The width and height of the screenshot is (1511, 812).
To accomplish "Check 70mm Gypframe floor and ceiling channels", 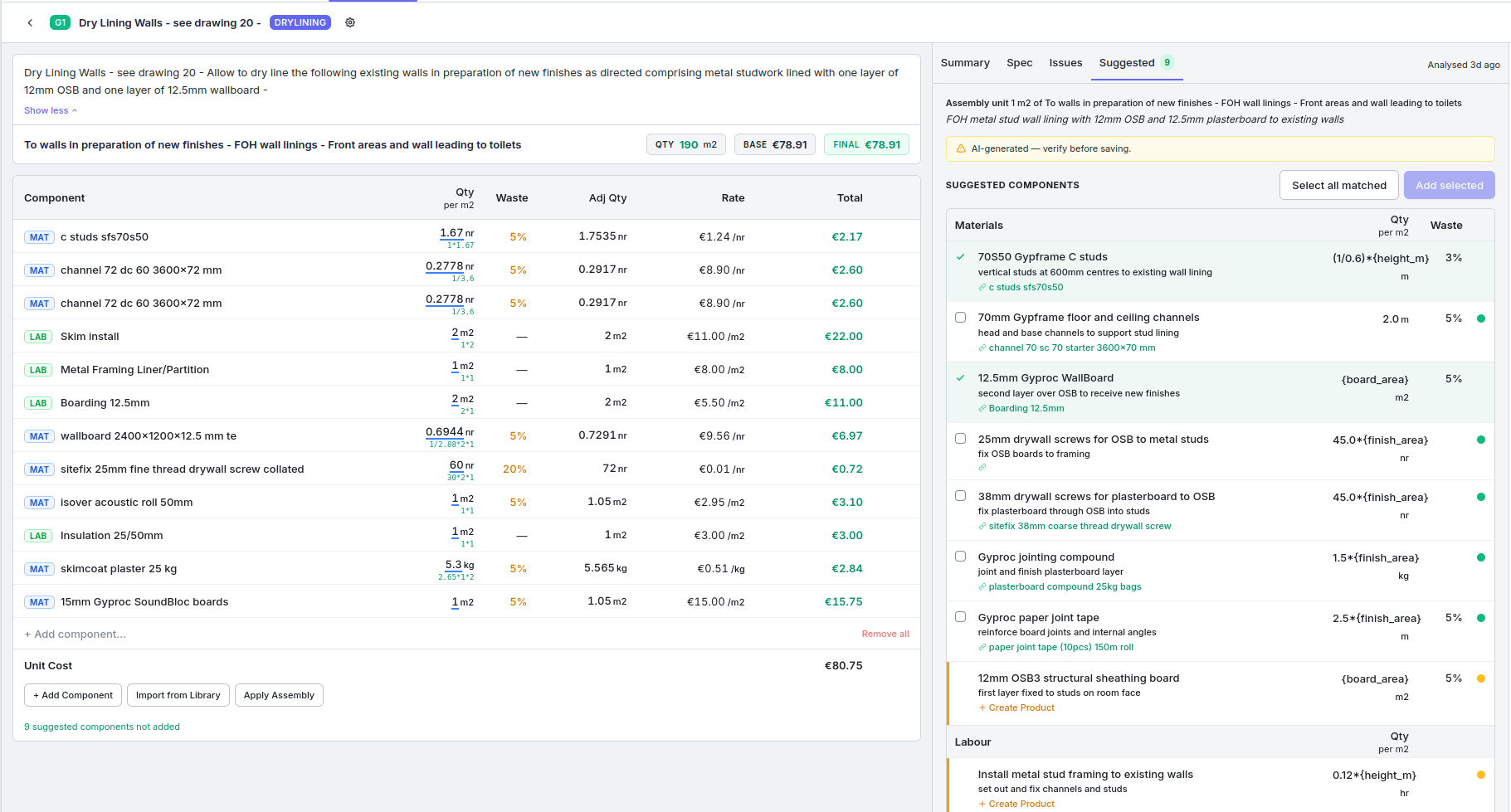I will [x=961, y=318].
